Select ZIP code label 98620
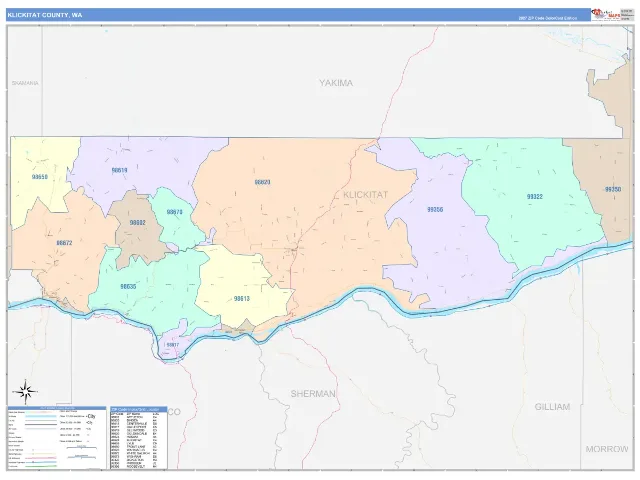 pyautogui.click(x=262, y=182)
